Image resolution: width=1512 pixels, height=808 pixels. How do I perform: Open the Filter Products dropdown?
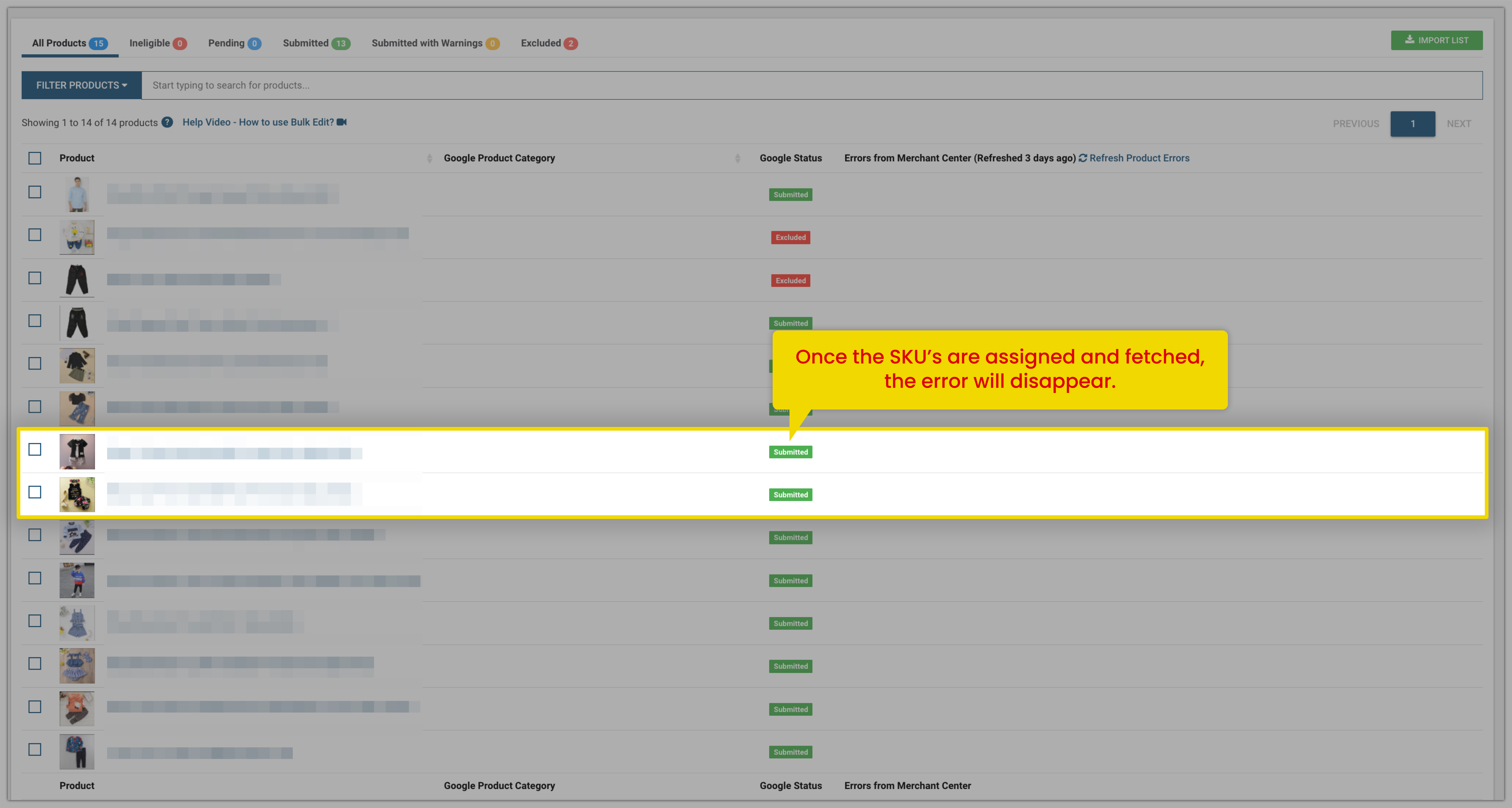point(82,85)
